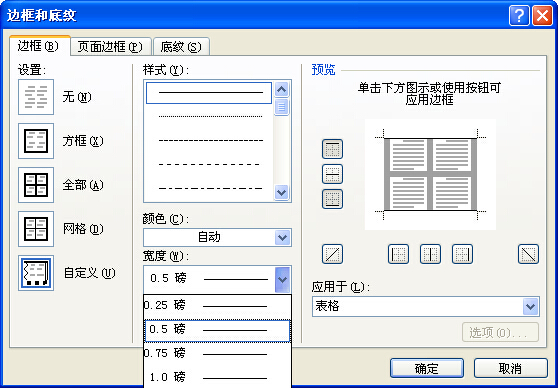Toggle the right border button
Screen dimensions: 558x388
pyautogui.click(x=462, y=254)
